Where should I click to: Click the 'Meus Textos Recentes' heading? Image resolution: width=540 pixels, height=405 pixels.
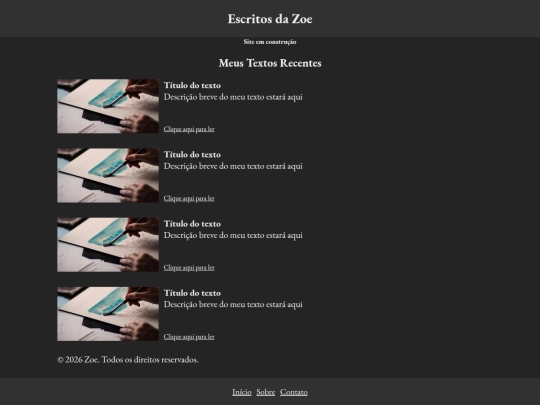270,63
